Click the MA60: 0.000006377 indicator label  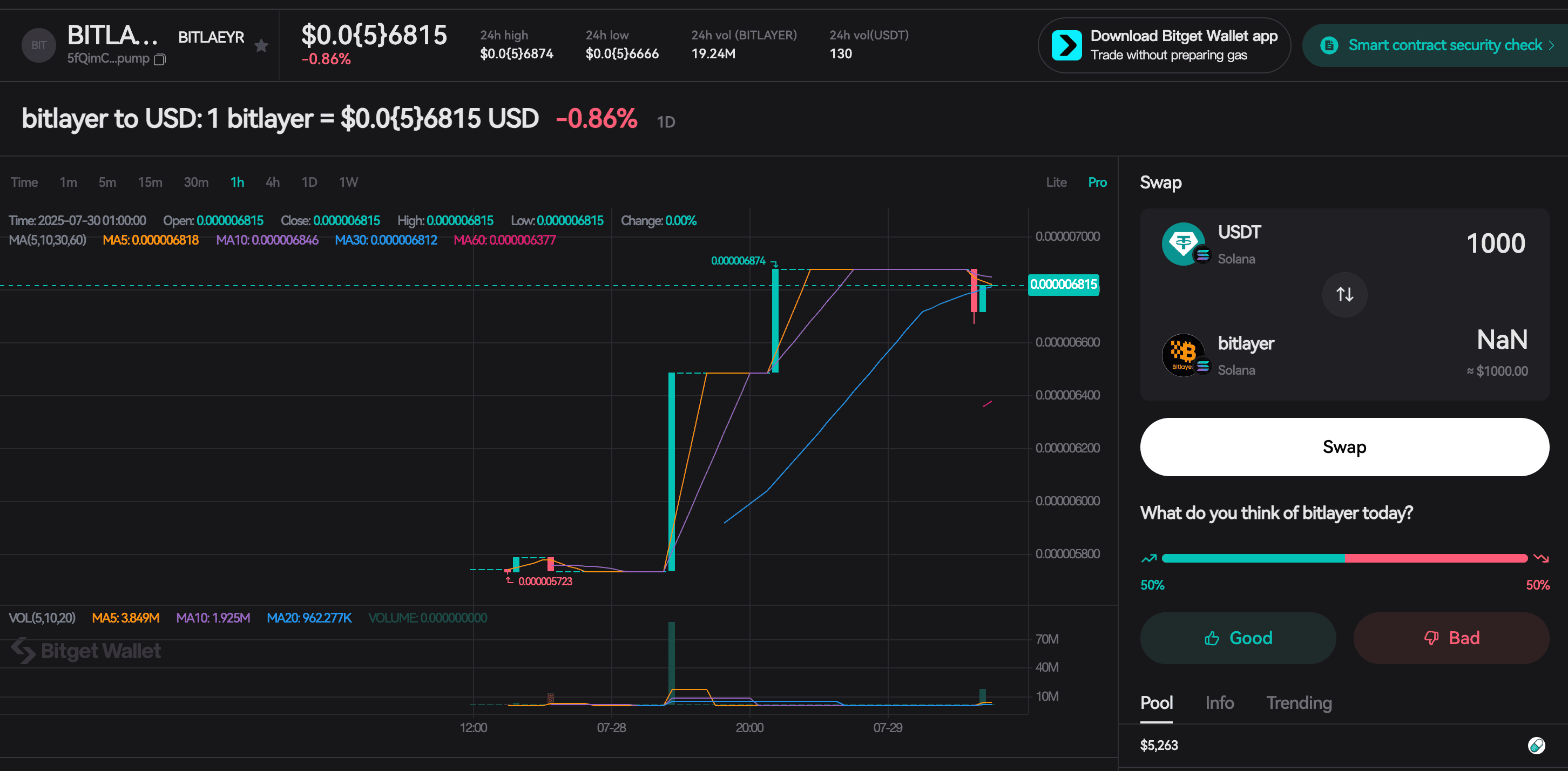[x=504, y=240]
